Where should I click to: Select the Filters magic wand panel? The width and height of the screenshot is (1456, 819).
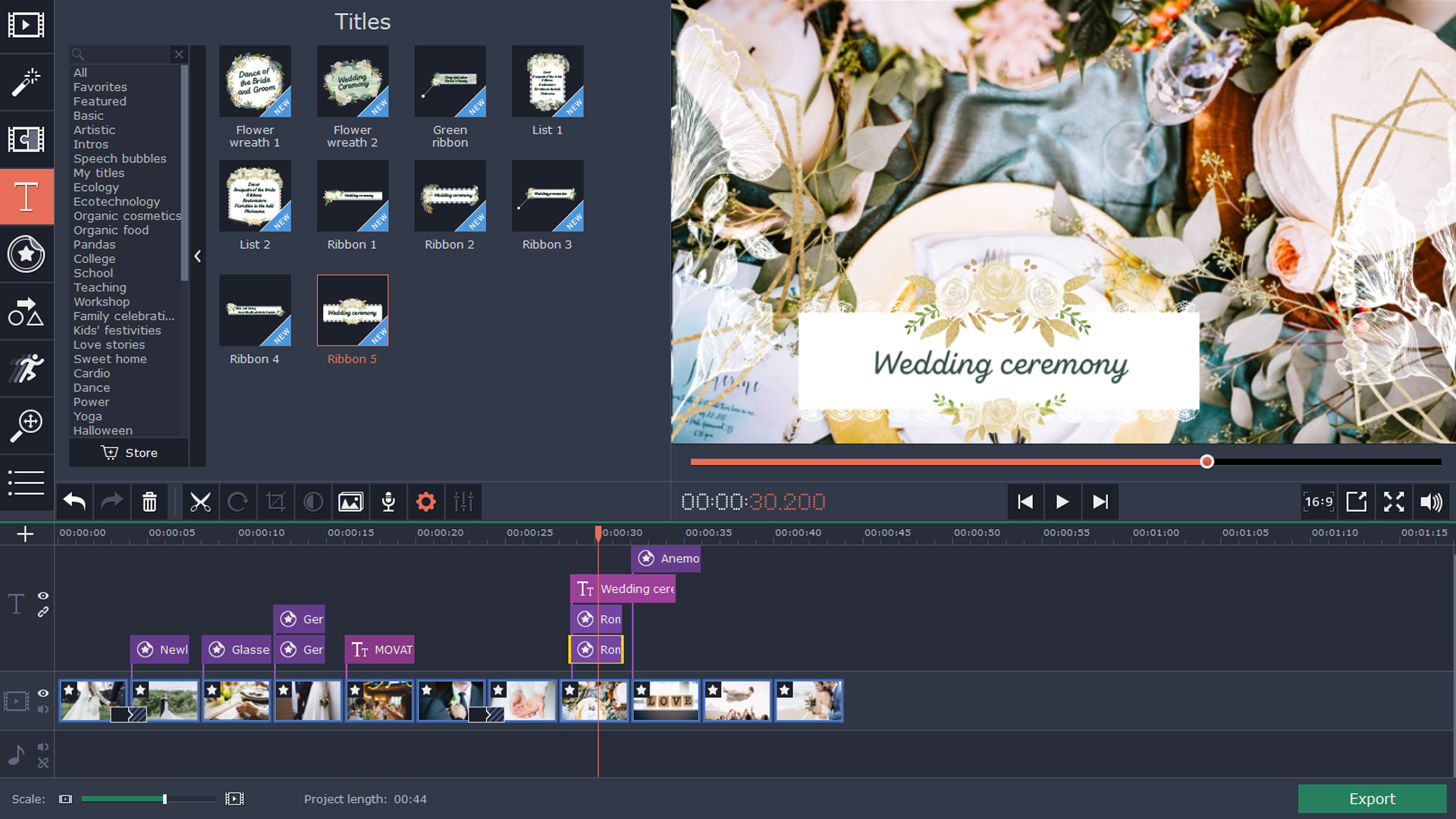click(x=26, y=82)
